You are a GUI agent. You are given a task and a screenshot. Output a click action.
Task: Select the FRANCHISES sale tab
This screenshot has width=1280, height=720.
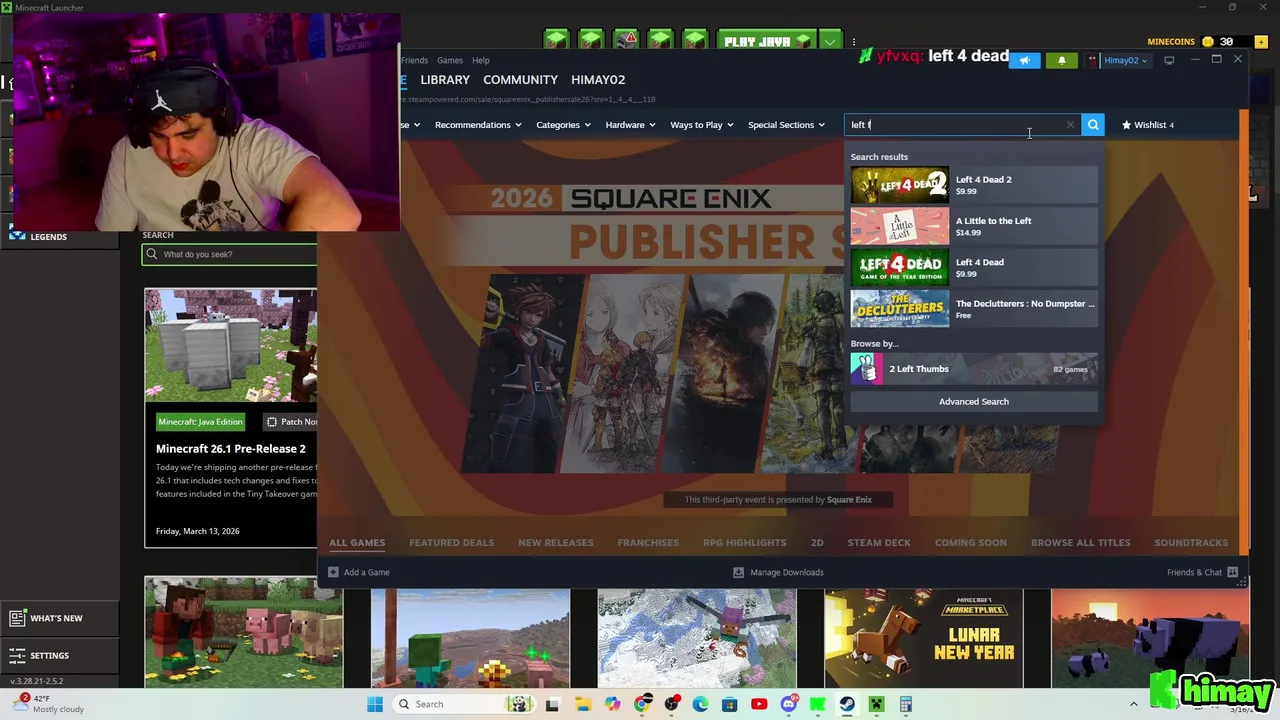[648, 543]
